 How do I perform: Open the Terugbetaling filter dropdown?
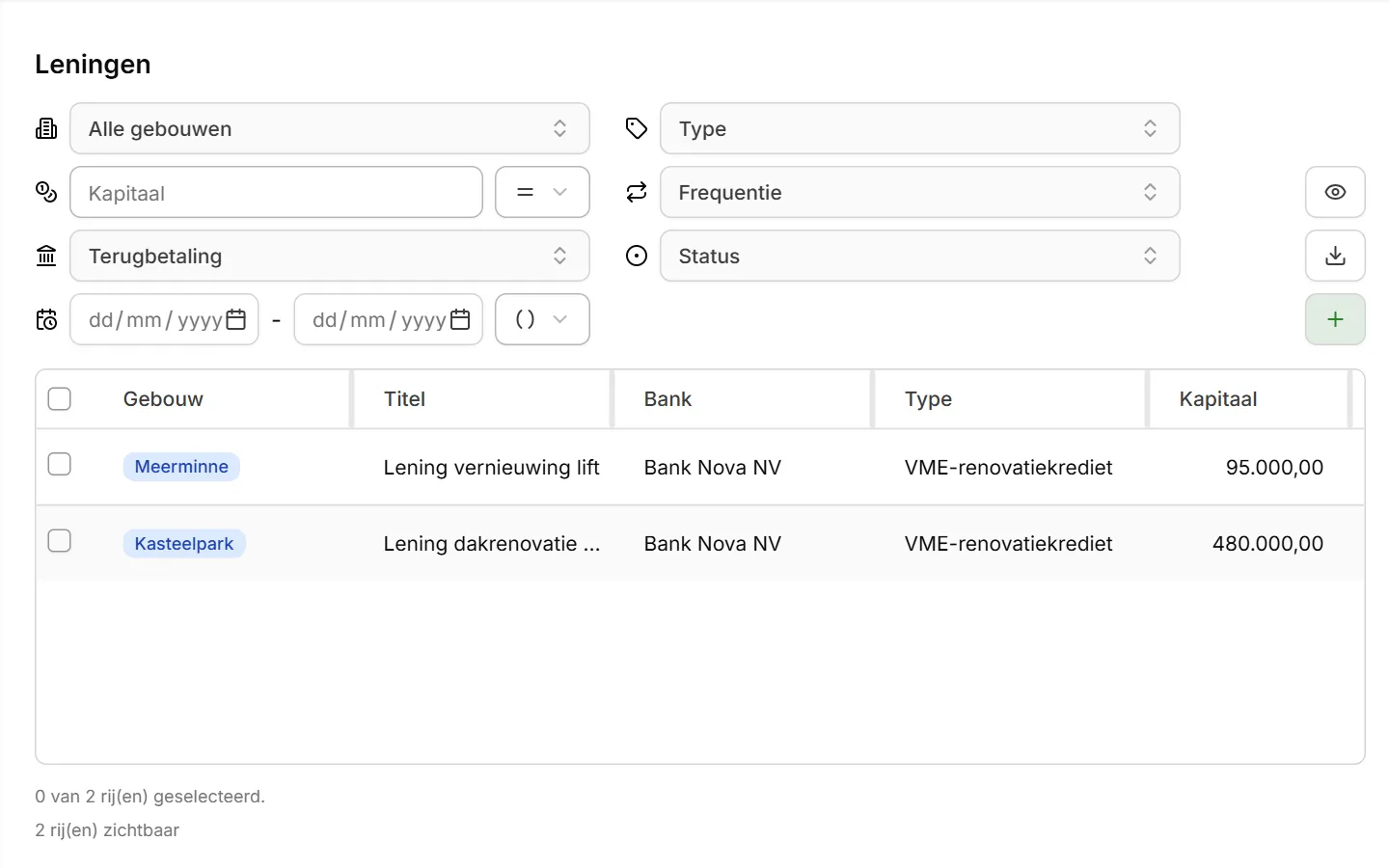[x=330, y=256]
